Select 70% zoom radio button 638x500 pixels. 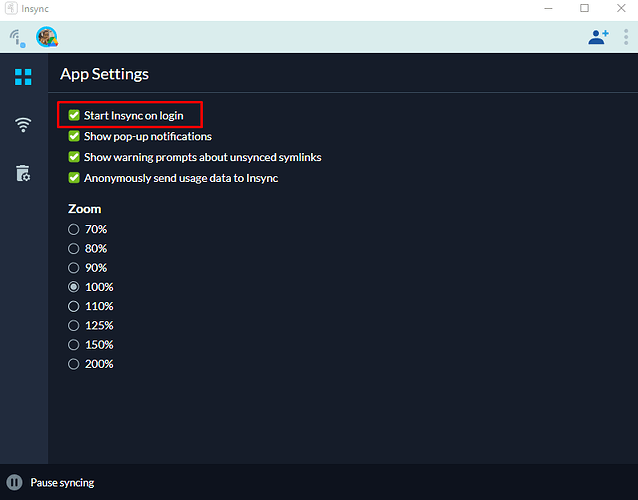74,229
